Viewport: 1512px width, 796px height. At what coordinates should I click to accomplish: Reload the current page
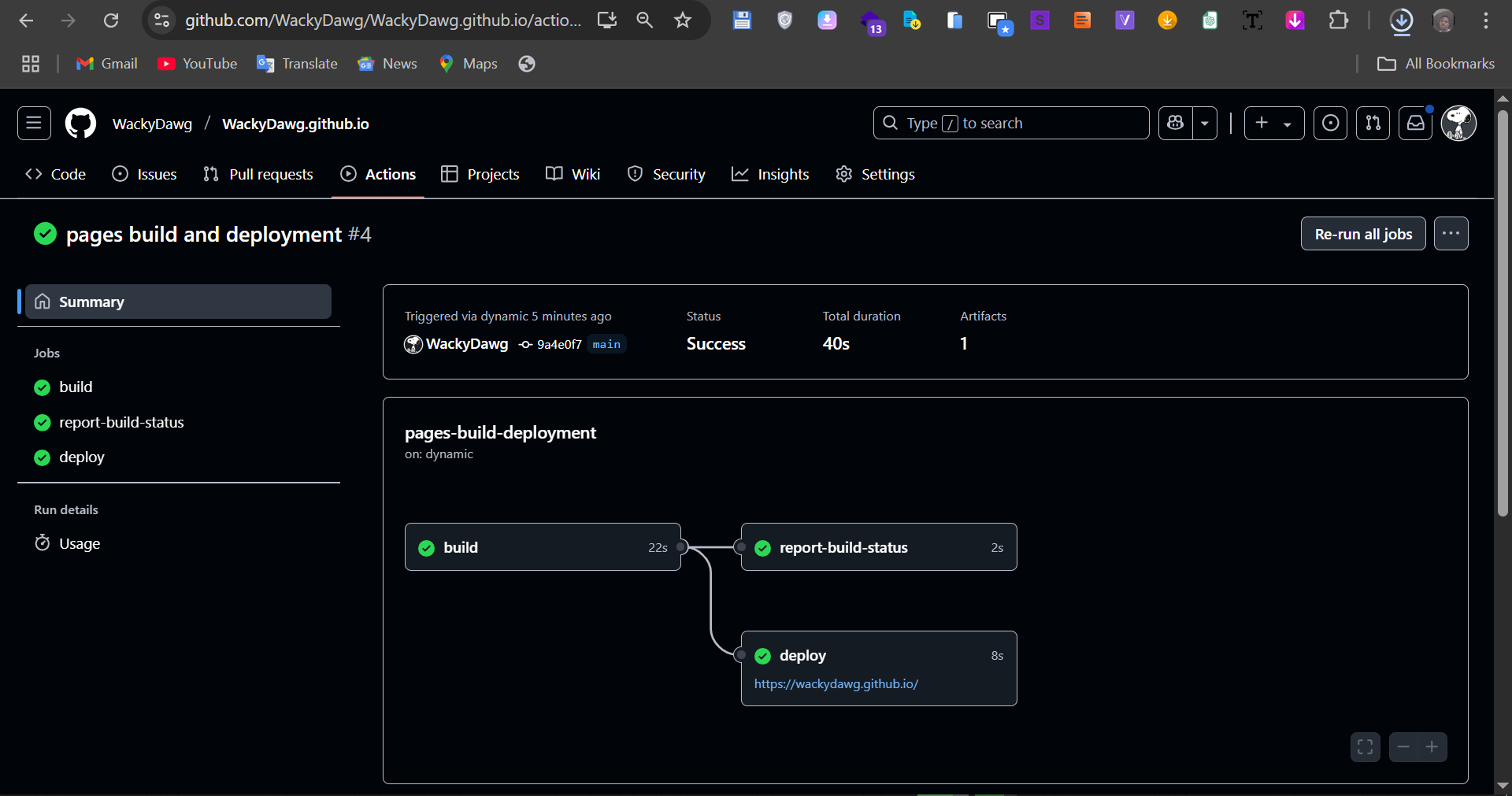click(x=111, y=20)
